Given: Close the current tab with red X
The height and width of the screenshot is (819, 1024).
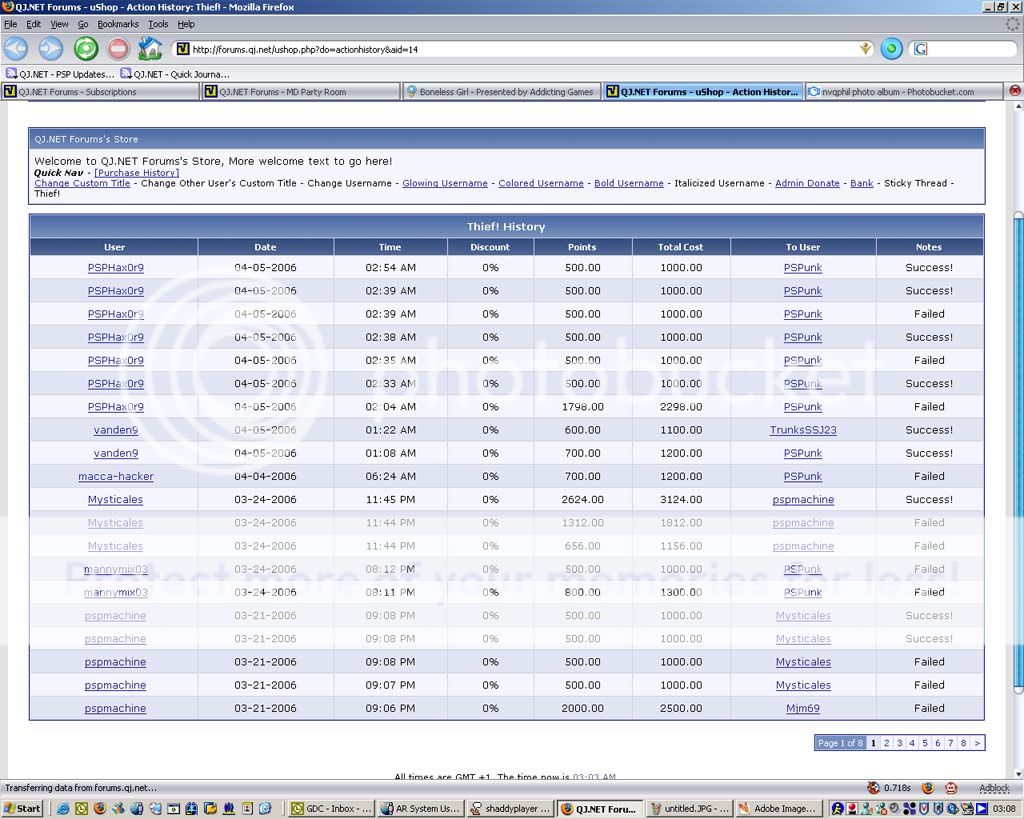Looking at the screenshot, I should (x=1015, y=91).
